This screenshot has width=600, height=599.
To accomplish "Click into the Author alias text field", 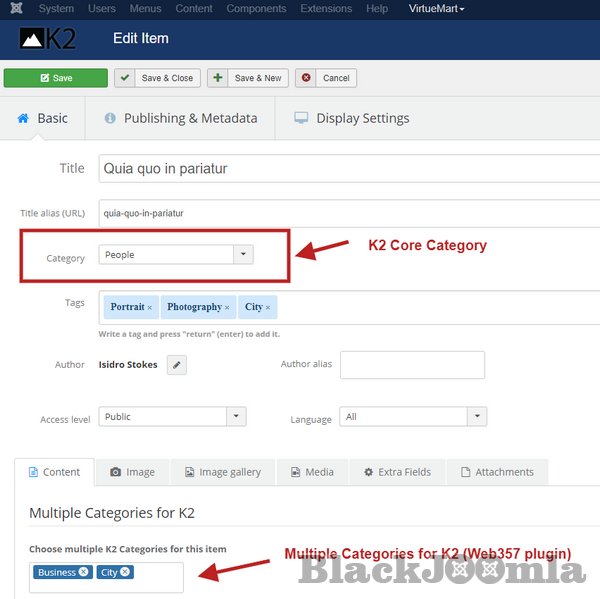I will [x=412, y=365].
